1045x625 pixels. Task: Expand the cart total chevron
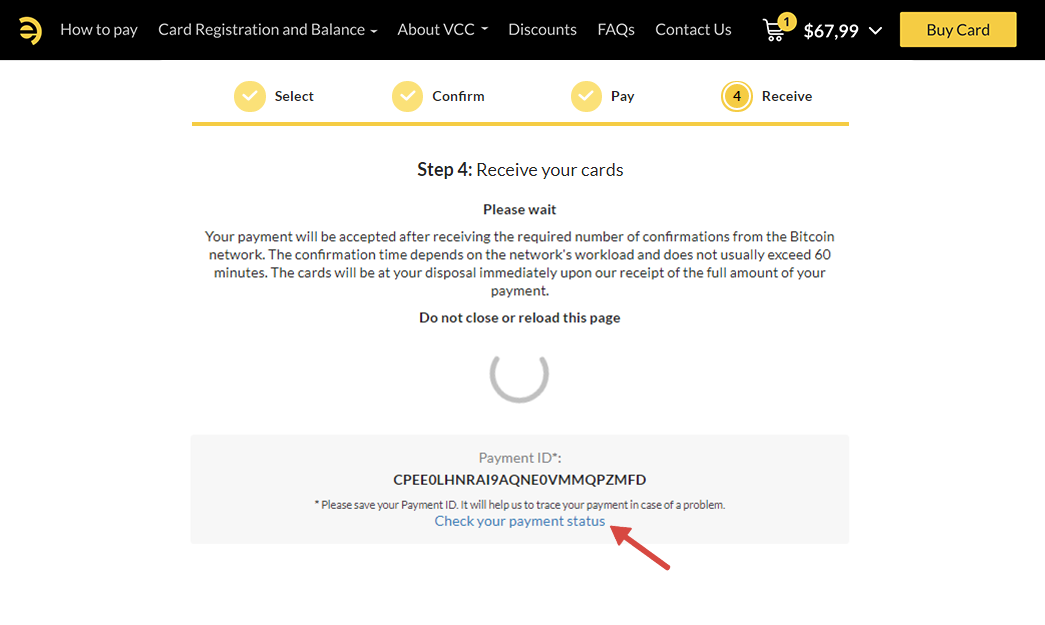tap(876, 31)
